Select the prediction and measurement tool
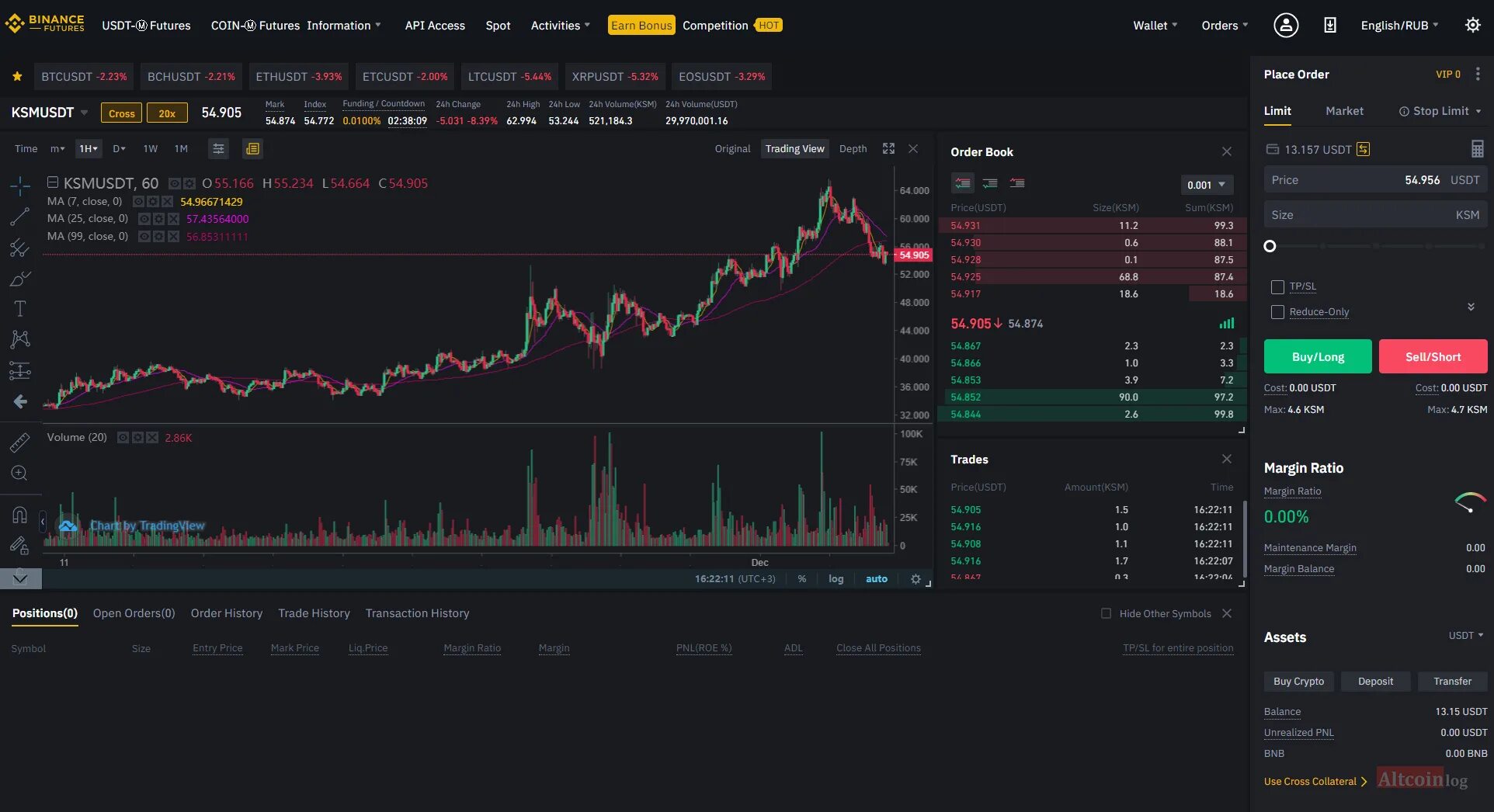The width and height of the screenshot is (1494, 812). [x=20, y=371]
